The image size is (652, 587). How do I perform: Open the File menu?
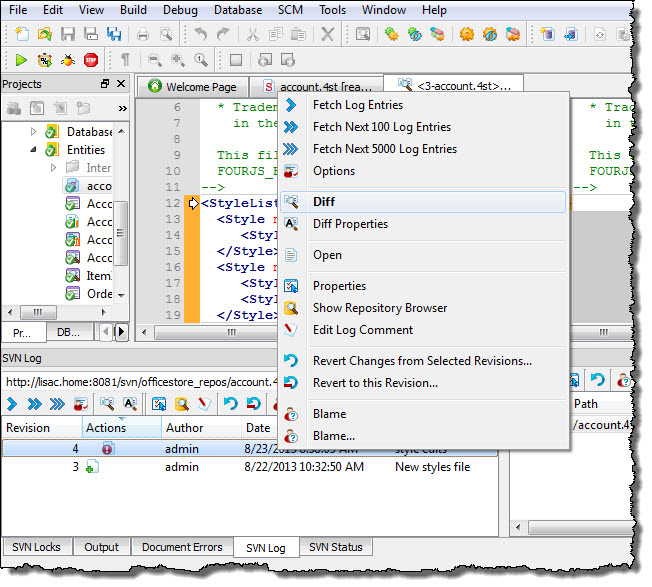click(18, 10)
